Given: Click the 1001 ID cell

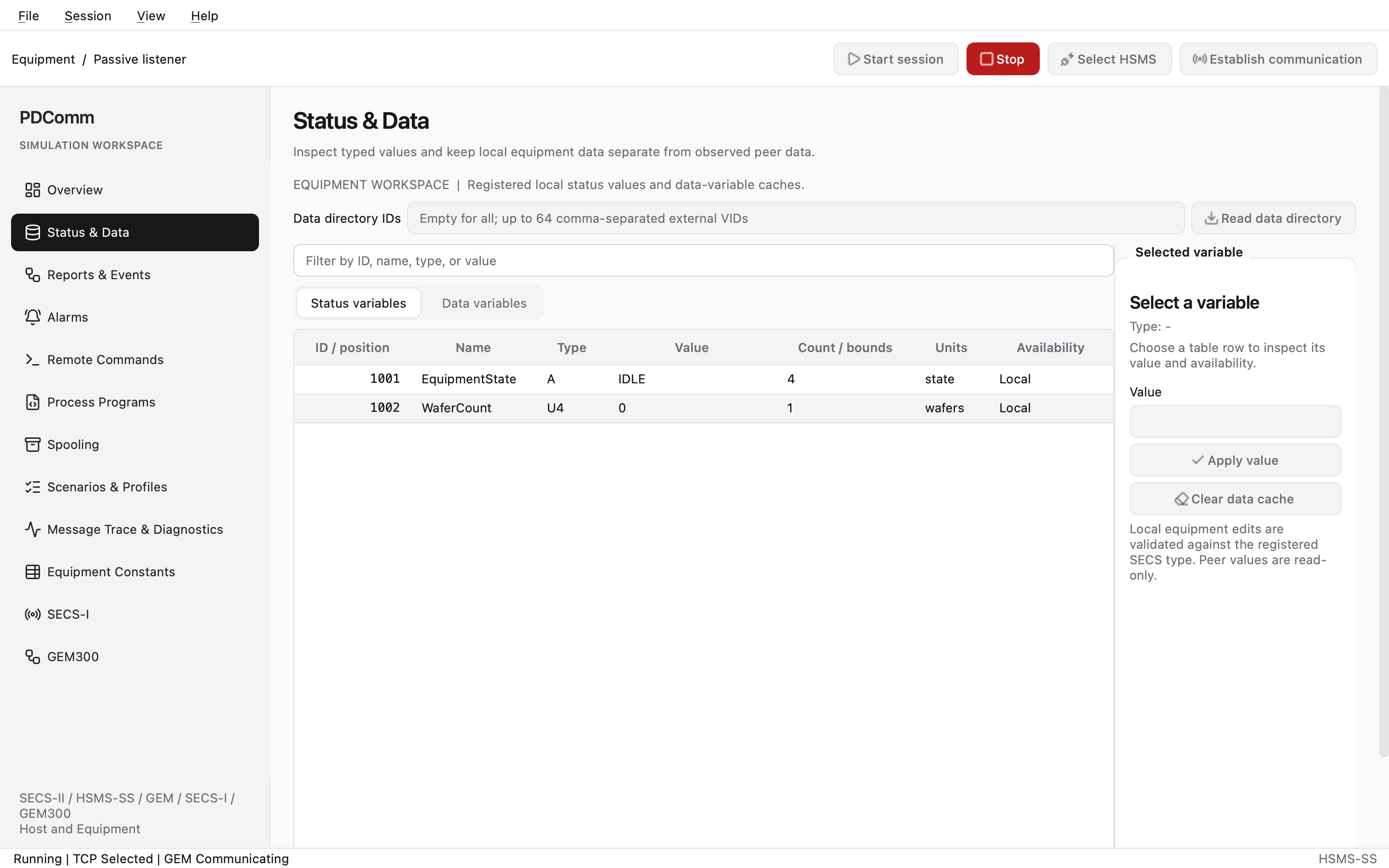Looking at the screenshot, I should [x=384, y=379].
